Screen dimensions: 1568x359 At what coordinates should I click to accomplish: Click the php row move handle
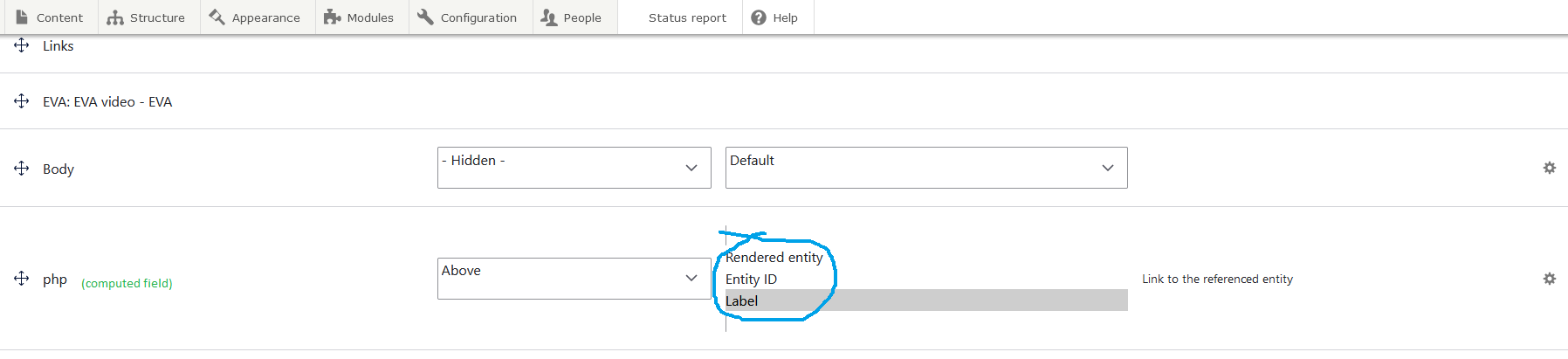(x=22, y=279)
